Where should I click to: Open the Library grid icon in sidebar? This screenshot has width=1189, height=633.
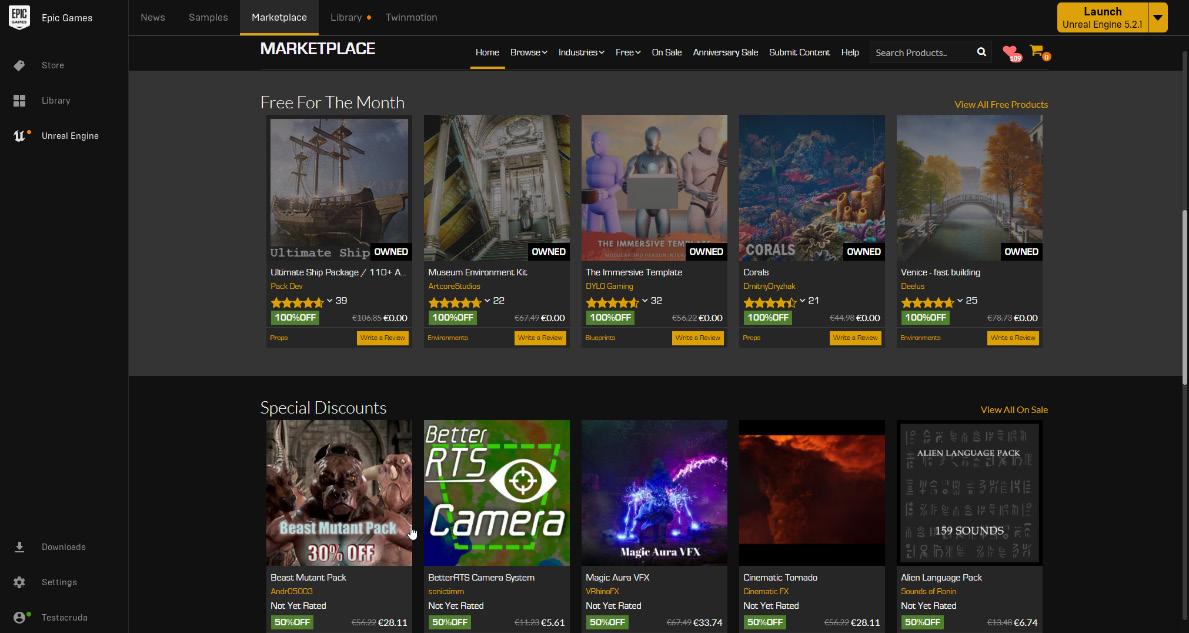(19, 100)
